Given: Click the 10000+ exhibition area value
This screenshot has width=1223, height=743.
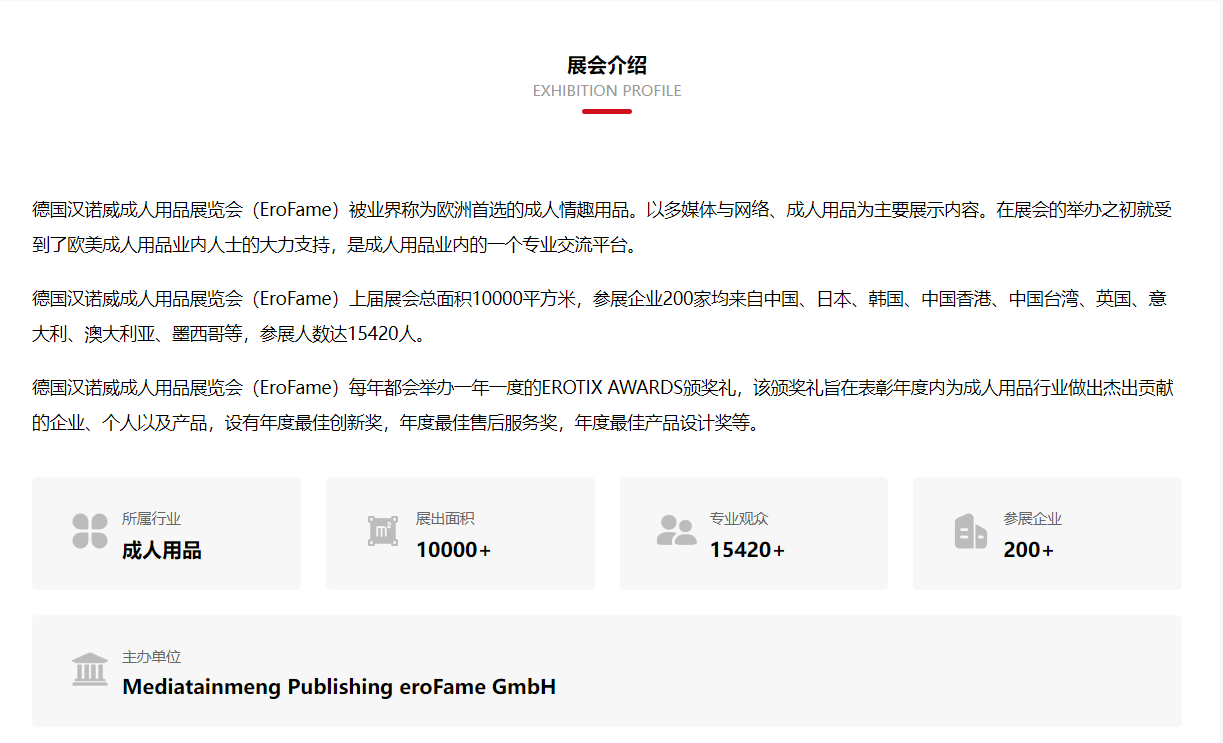Looking at the screenshot, I should [454, 550].
